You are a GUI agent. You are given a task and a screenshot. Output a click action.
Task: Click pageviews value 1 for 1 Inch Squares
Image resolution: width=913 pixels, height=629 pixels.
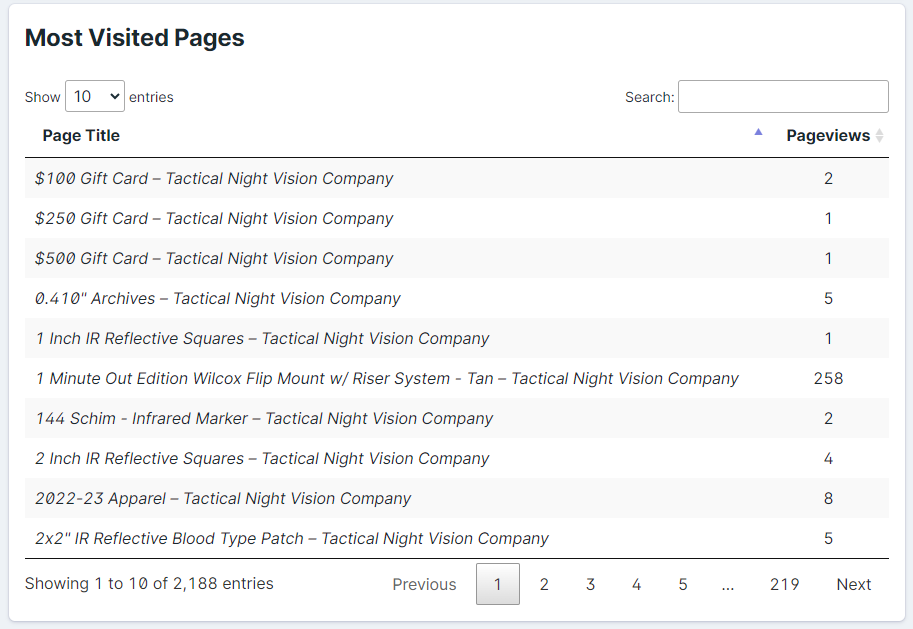coord(828,338)
